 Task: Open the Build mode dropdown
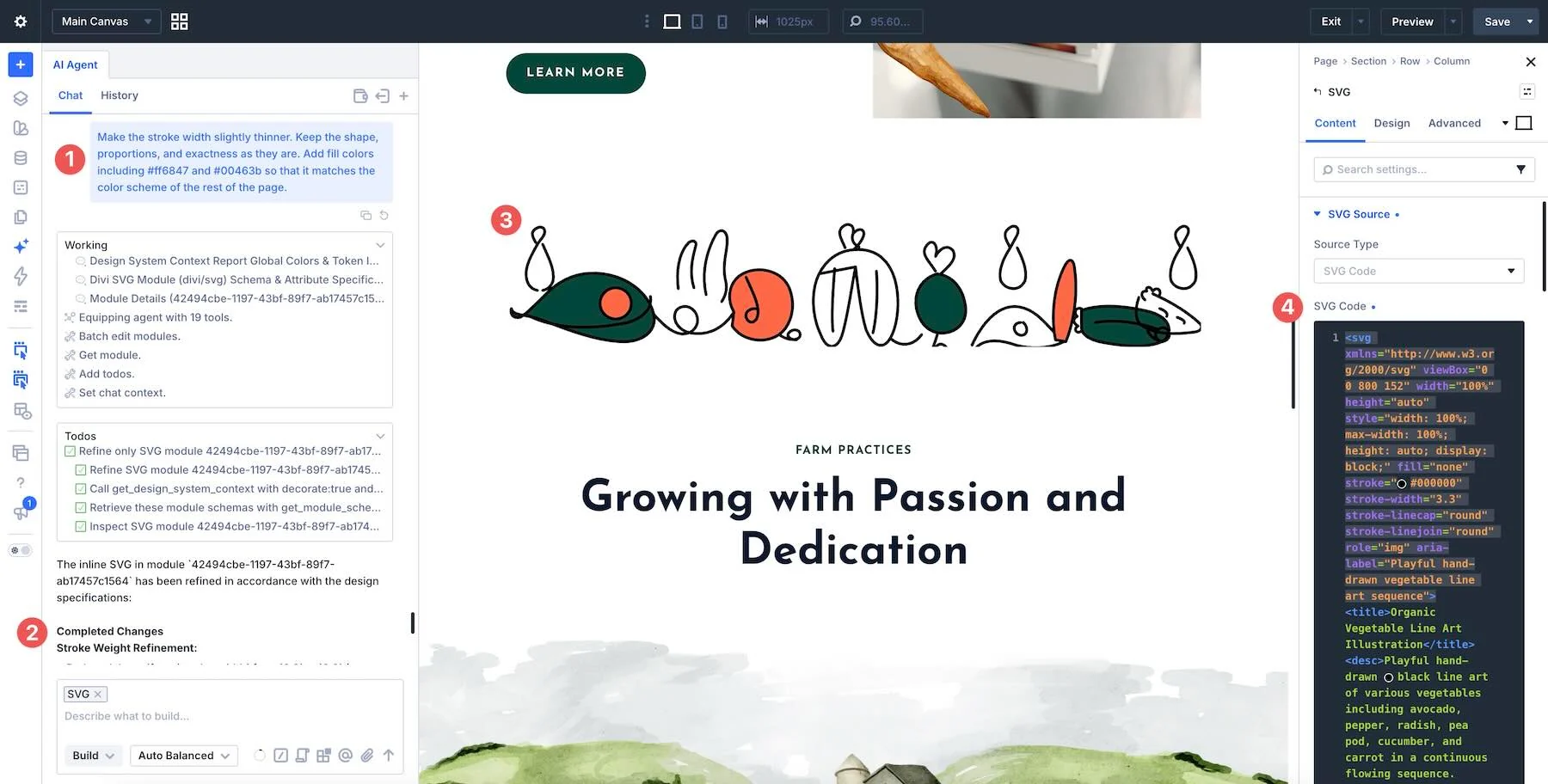92,756
